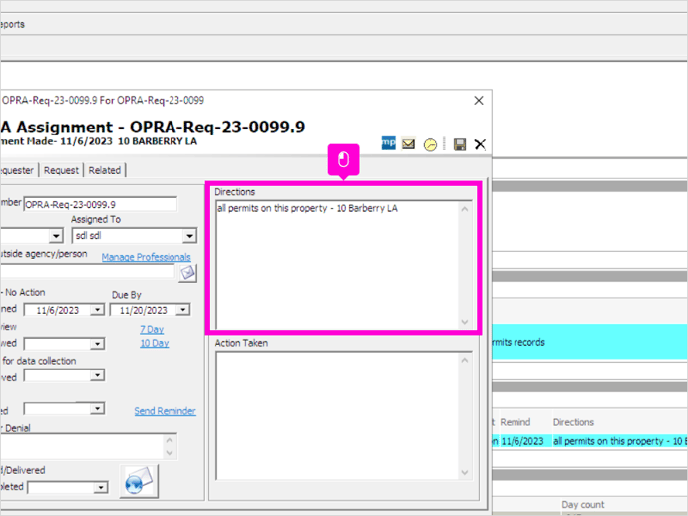Expand the Assigned To 'sdl sdl' dropdown

point(190,236)
